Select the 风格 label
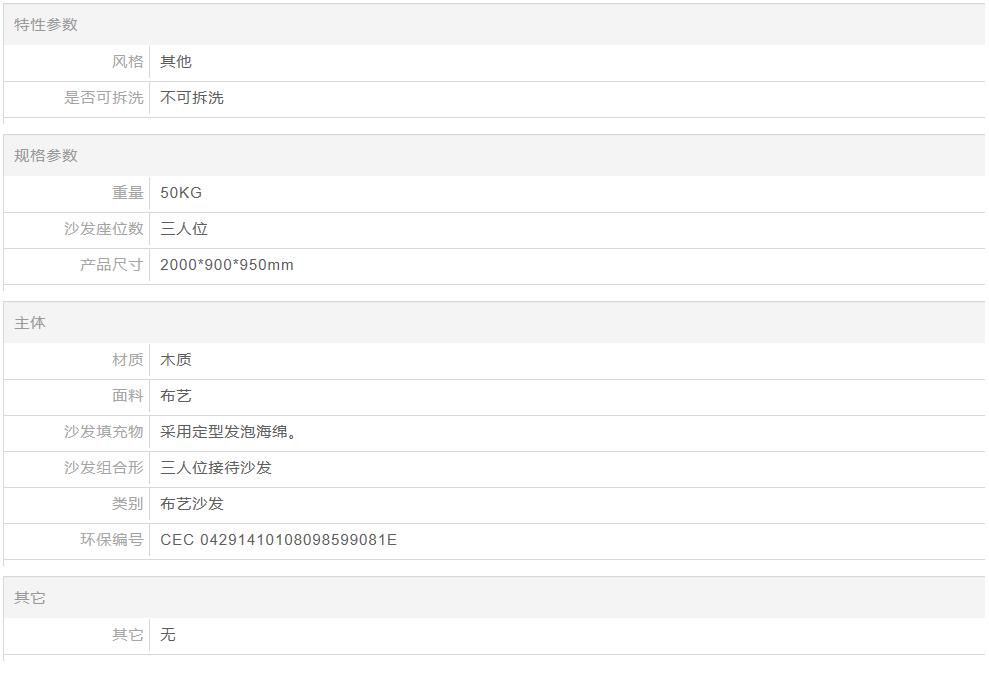 pos(127,62)
